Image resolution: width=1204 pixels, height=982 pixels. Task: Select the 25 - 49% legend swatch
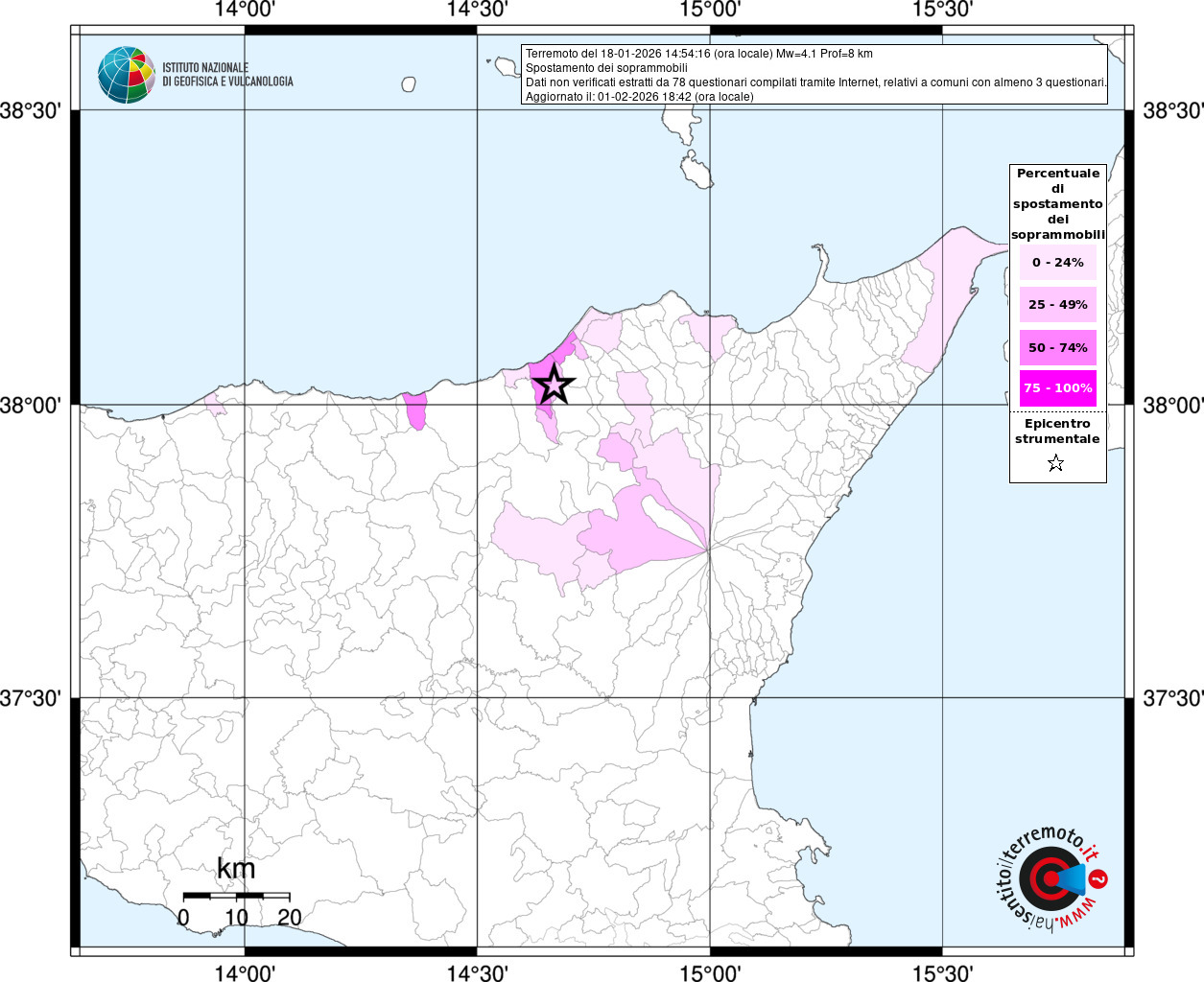pyautogui.click(x=1057, y=305)
